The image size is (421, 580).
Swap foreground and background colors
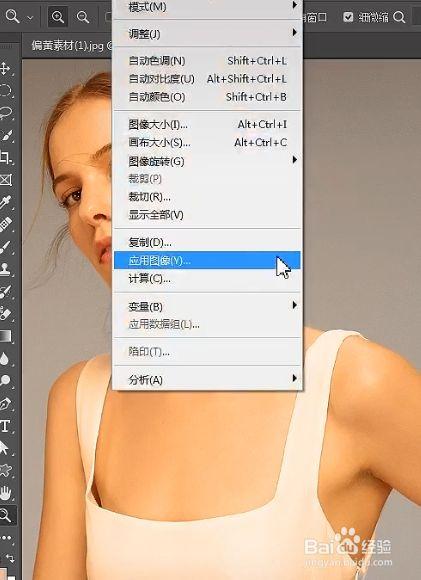(x=10, y=558)
